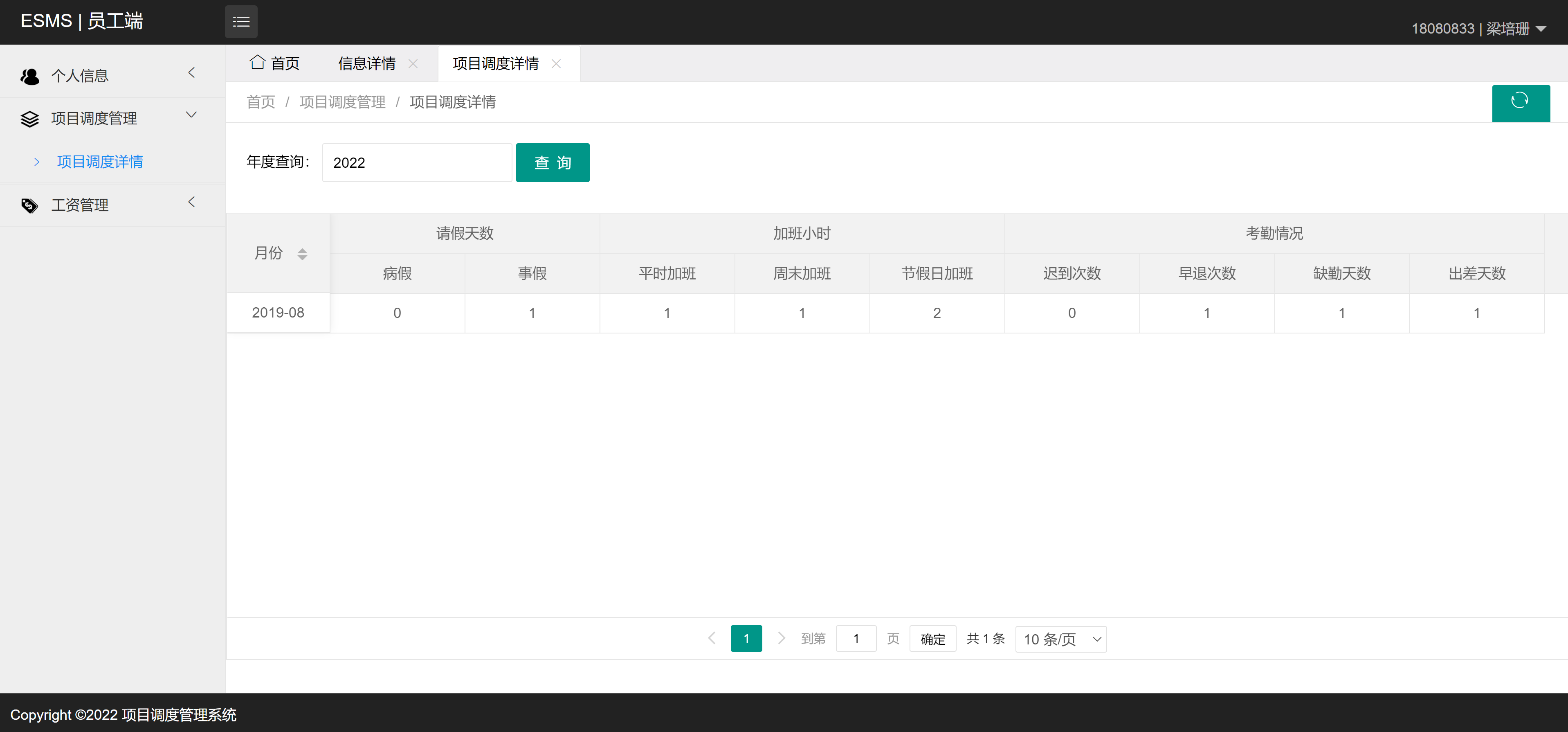Click the 年度查询 label
The width and height of the screenshot is (1568, 732).
(x=278, y=162)
